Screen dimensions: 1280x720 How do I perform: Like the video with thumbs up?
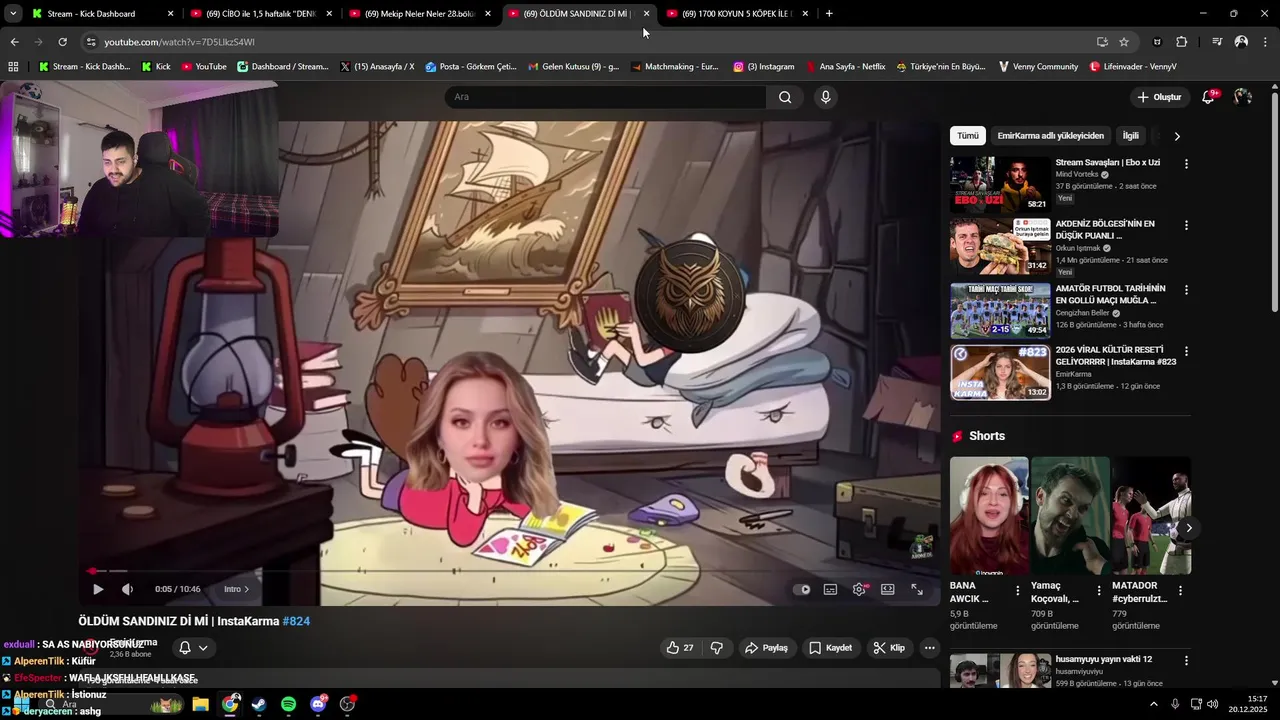pos(680,648)
